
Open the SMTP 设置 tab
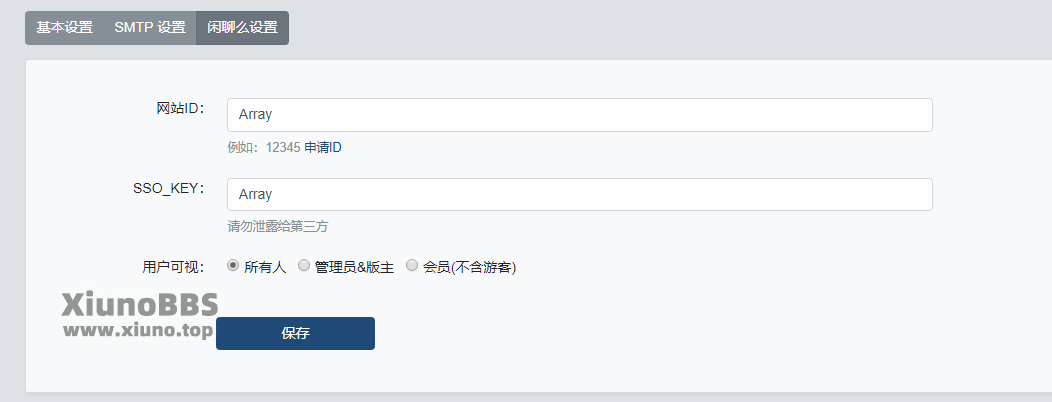[x=150, y=28]
